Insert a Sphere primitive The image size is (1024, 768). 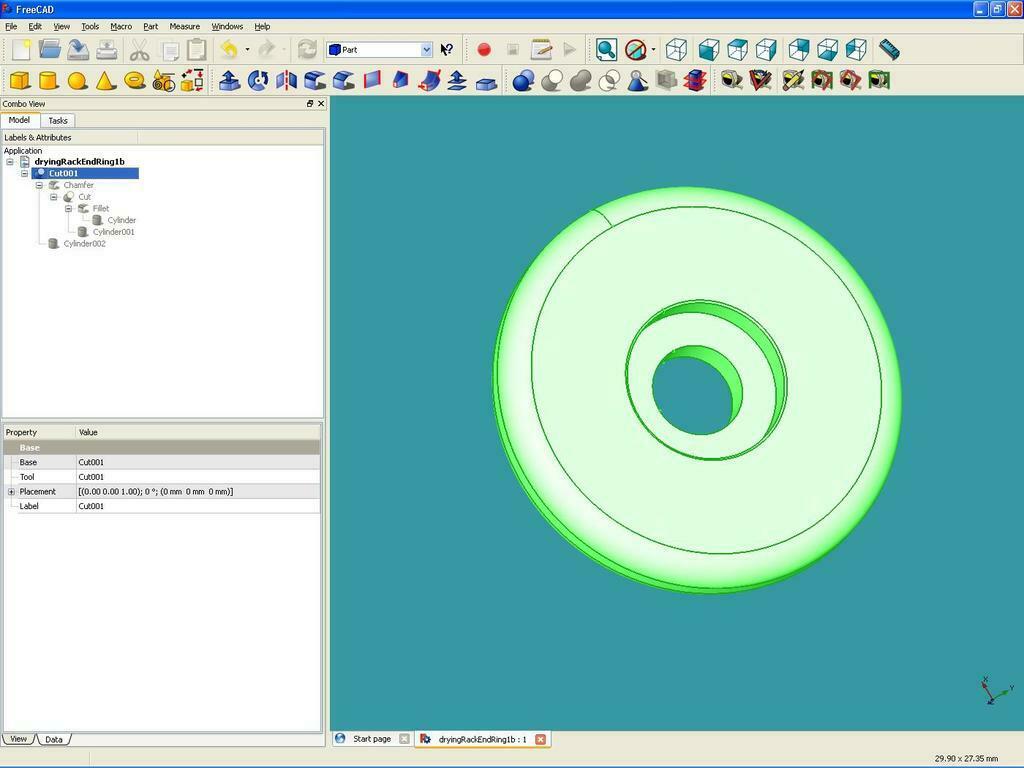tap(78, 80)
